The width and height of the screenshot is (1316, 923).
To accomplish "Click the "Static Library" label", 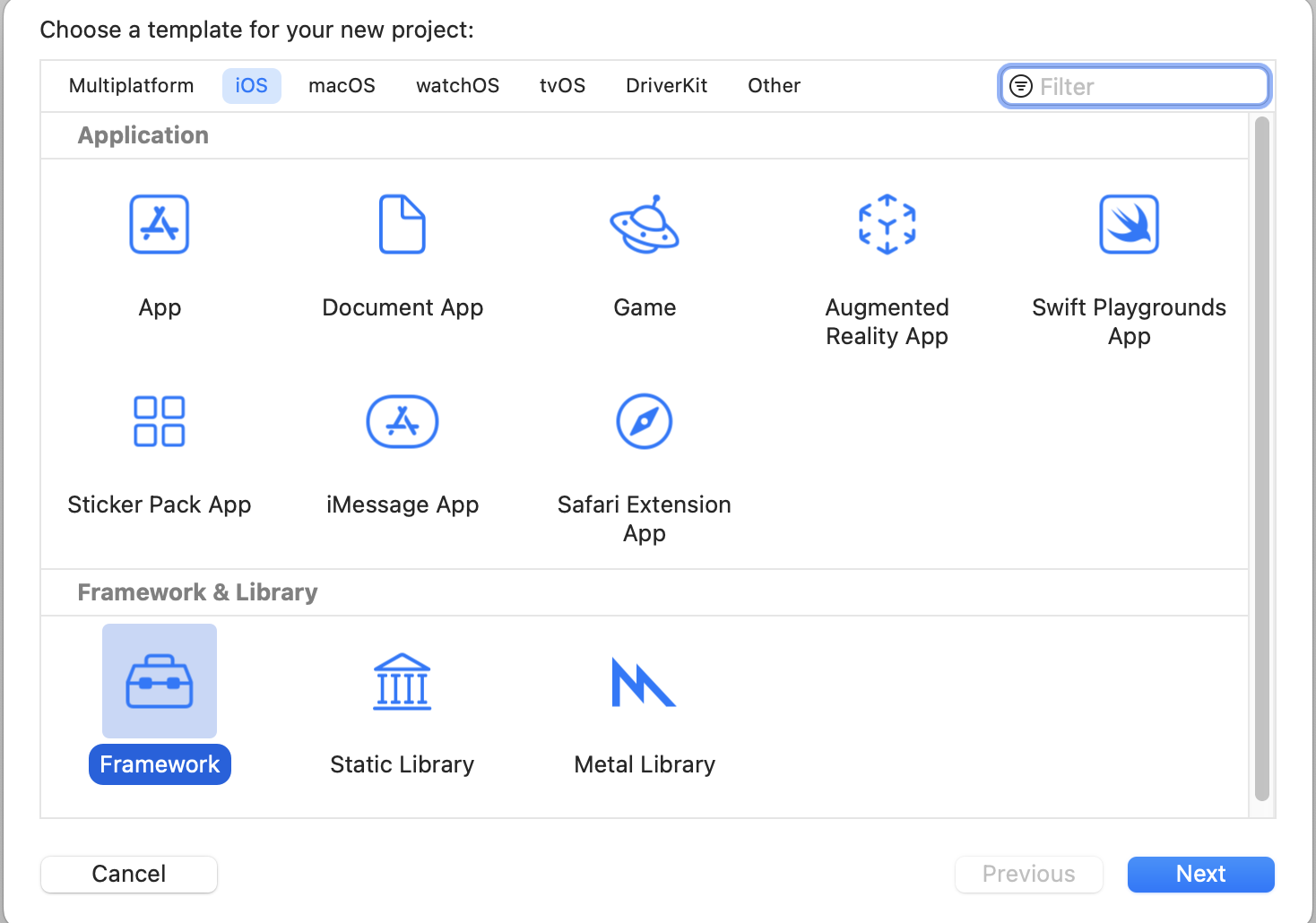I will (403, 764).
